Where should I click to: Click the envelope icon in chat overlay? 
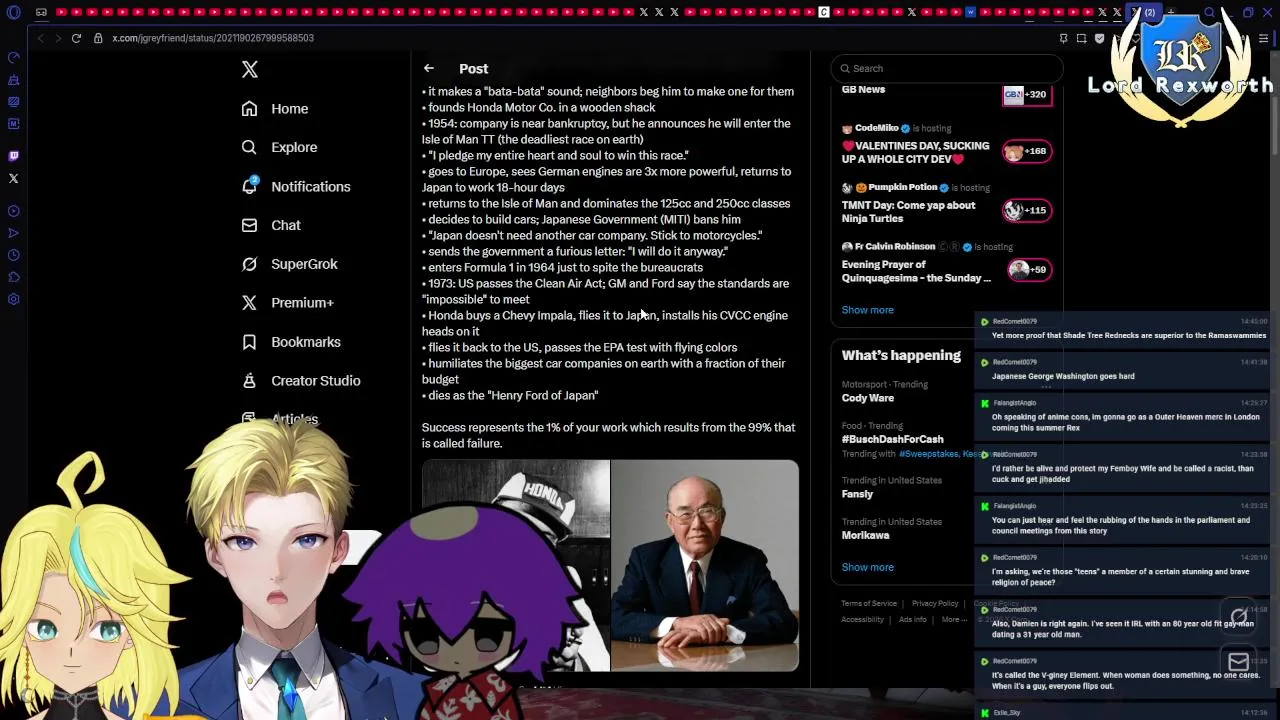(1238, 662)
